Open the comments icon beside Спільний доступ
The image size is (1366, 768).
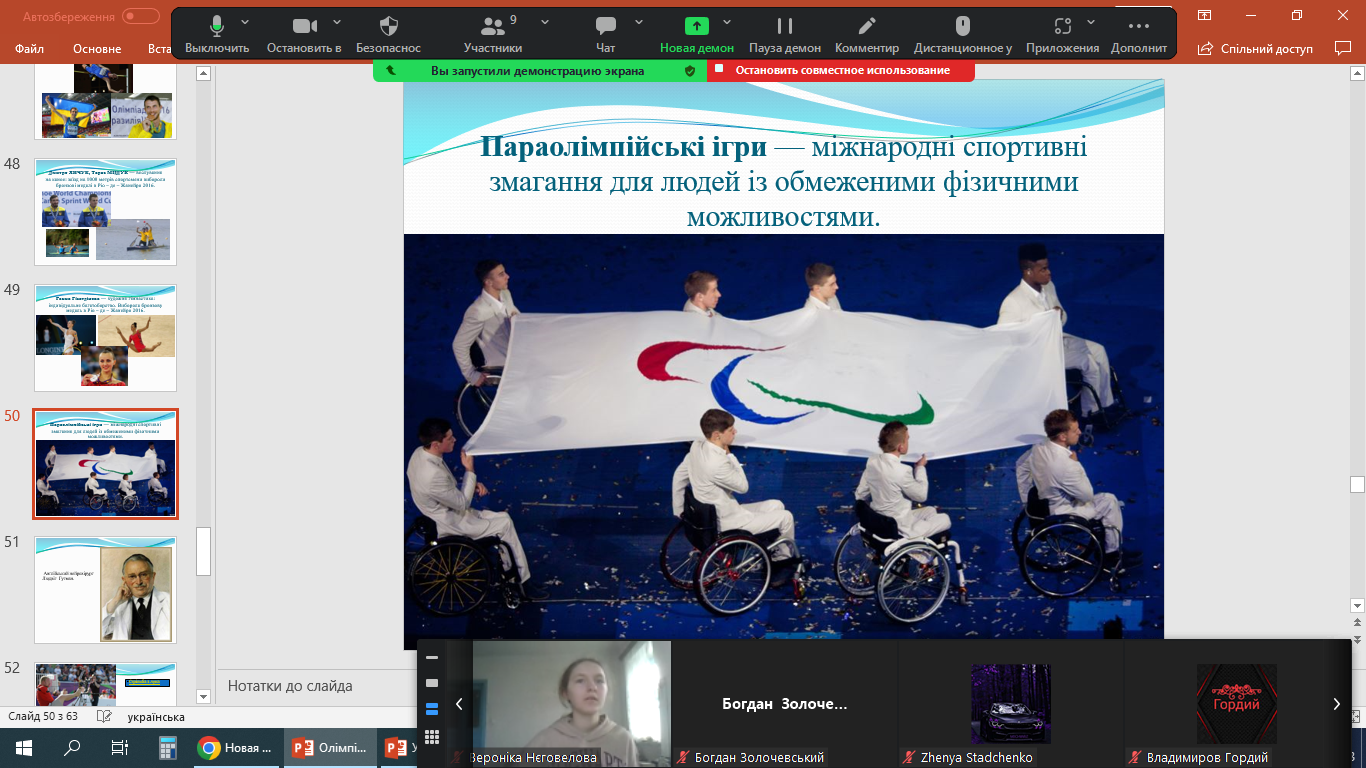[1343, 47]
